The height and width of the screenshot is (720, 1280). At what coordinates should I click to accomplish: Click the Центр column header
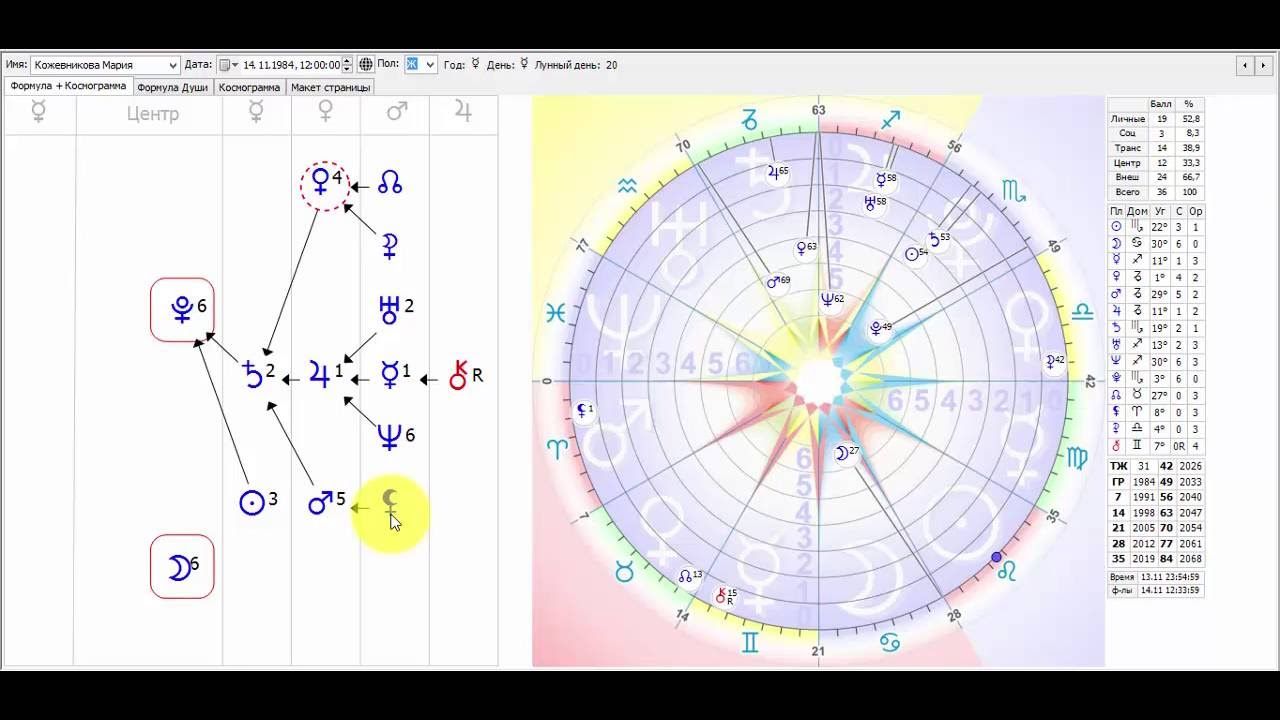pyautogui.click(x=153, y=114)
